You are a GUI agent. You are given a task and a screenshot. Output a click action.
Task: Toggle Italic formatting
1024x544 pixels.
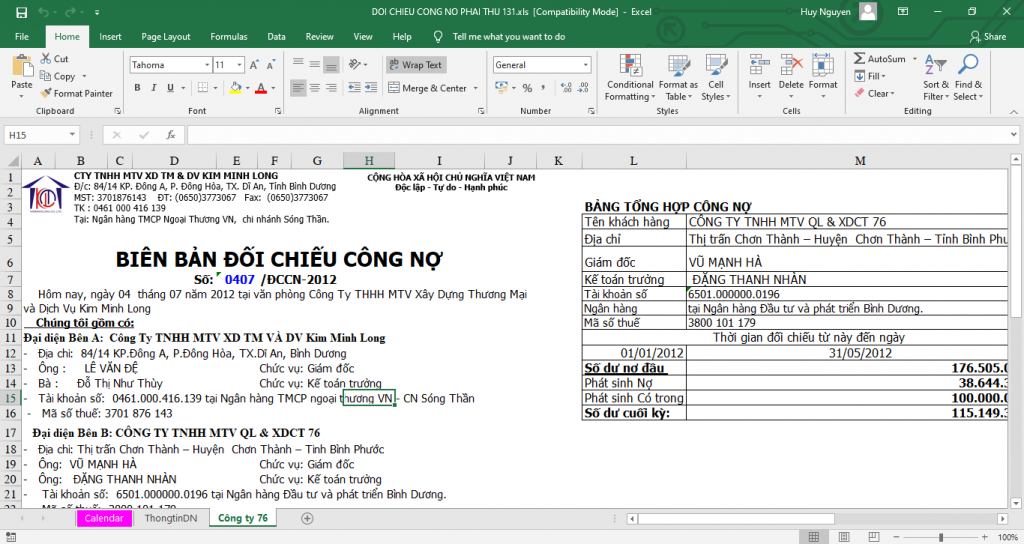pyautogui.click(x=153, y=88)
